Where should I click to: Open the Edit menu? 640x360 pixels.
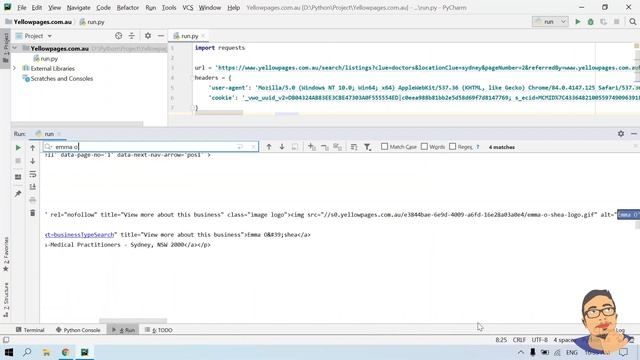[37, 7]
